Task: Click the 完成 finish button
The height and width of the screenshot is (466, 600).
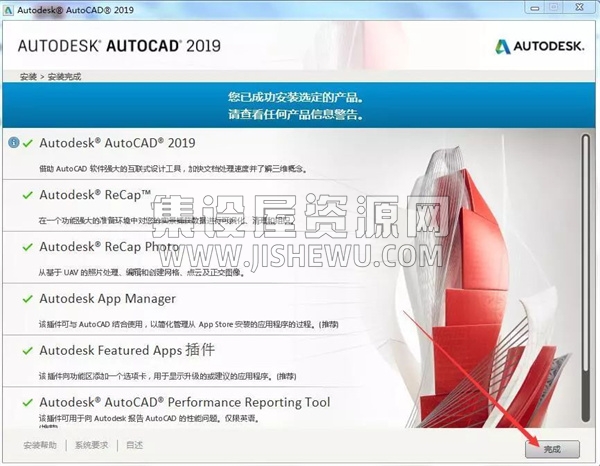Action: point(552,449)
